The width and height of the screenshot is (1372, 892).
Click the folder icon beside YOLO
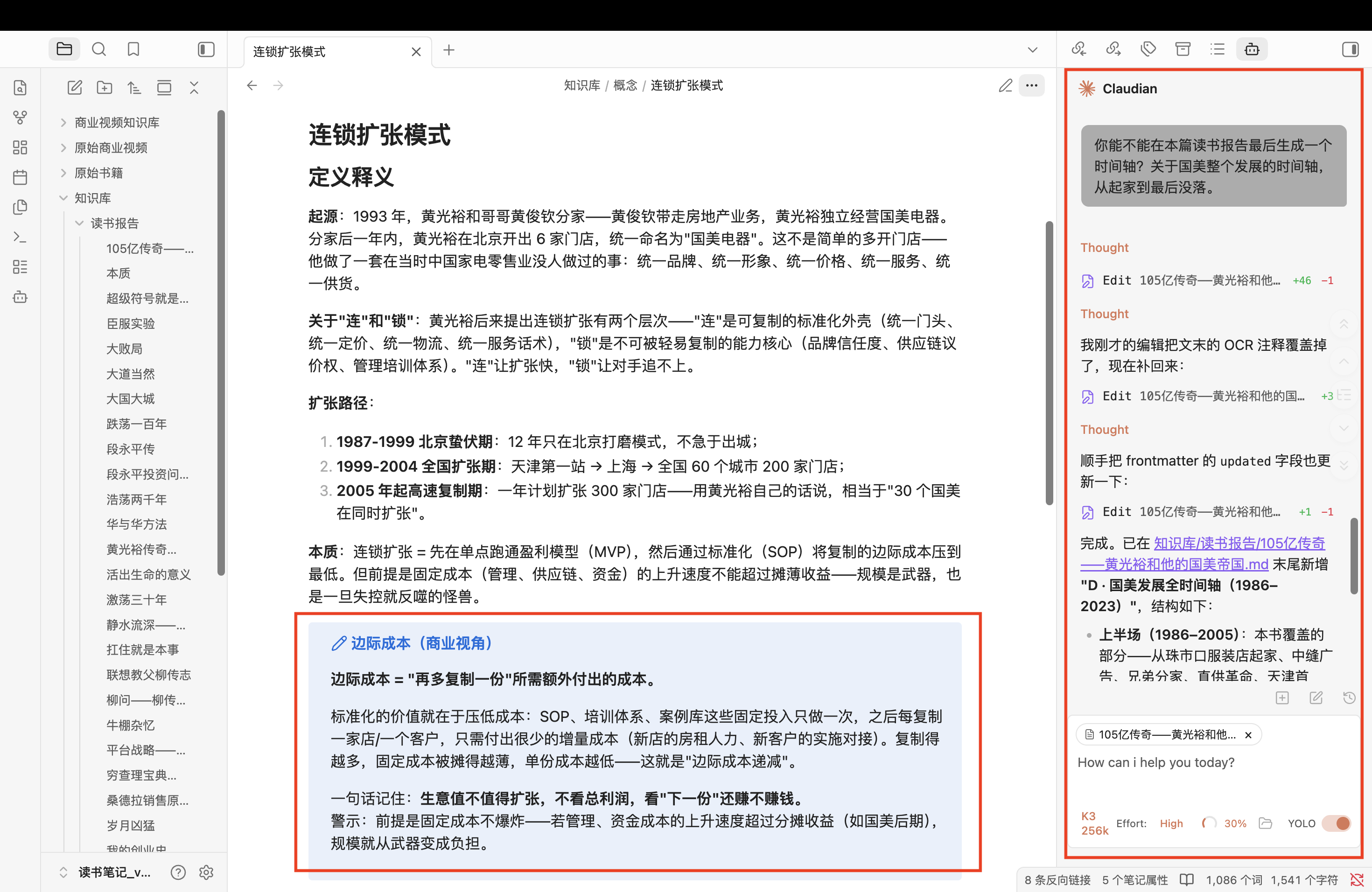click(x=1265, y=823)
